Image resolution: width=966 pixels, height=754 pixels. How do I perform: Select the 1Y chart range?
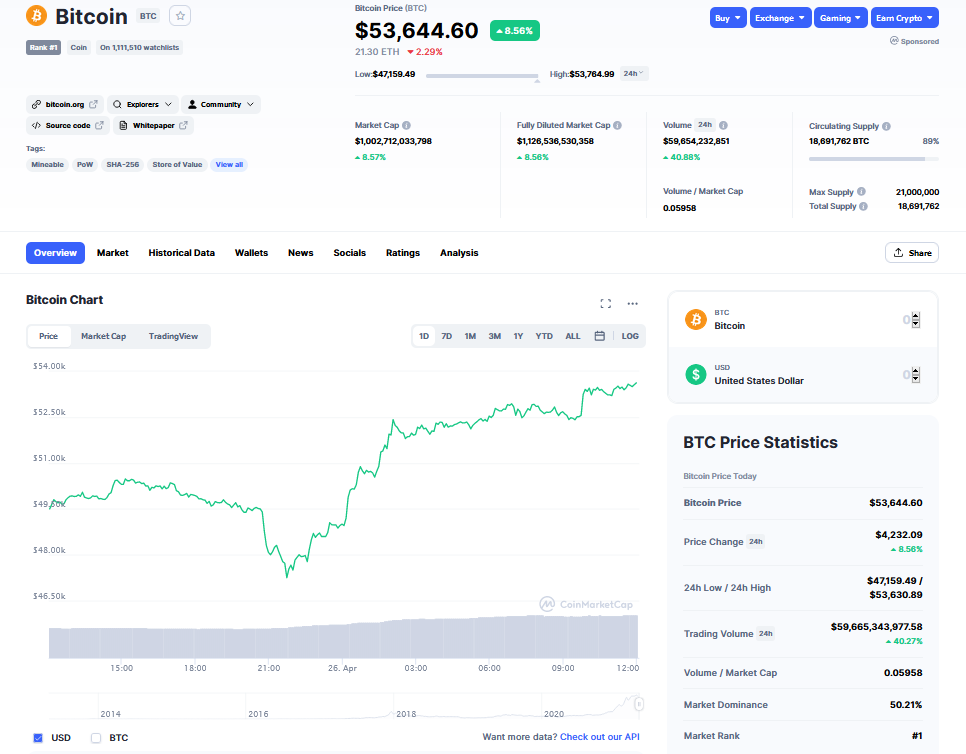click(518, 336)
